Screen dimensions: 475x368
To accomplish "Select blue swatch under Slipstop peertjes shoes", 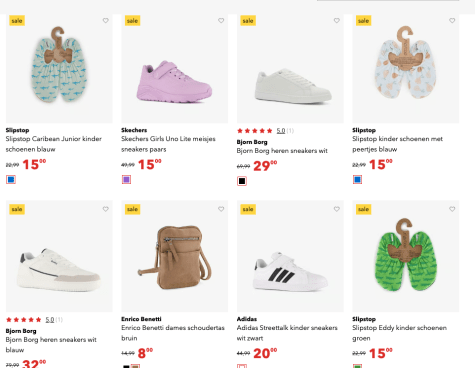I will click(x=357, y=180).
